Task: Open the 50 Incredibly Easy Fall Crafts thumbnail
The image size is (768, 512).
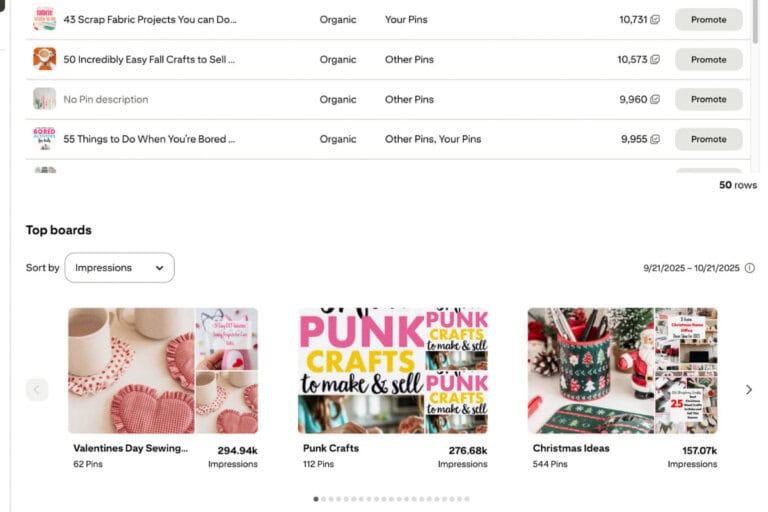Action: click(x=44, y=59)
